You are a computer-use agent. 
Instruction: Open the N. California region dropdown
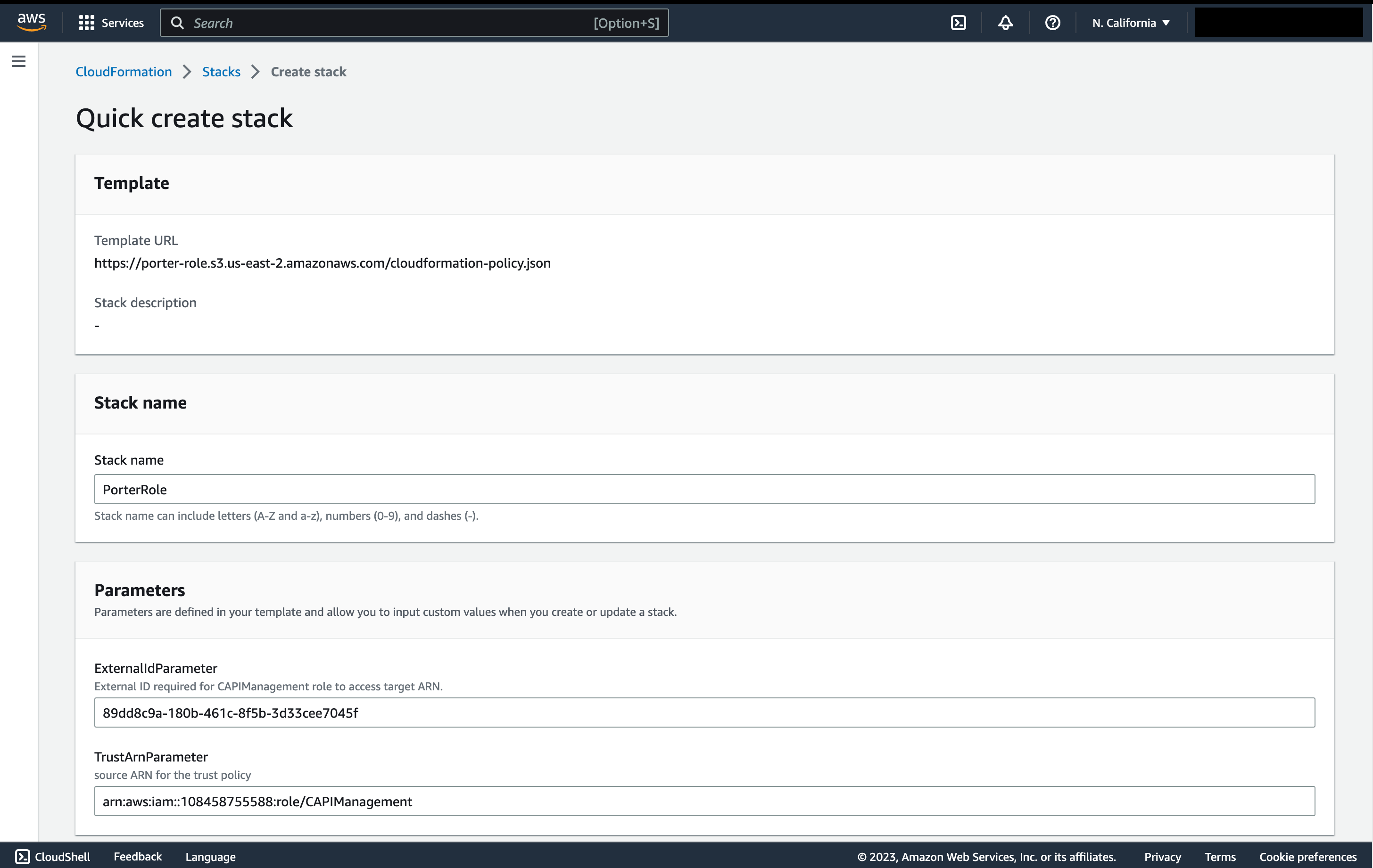coord(1131,23)
